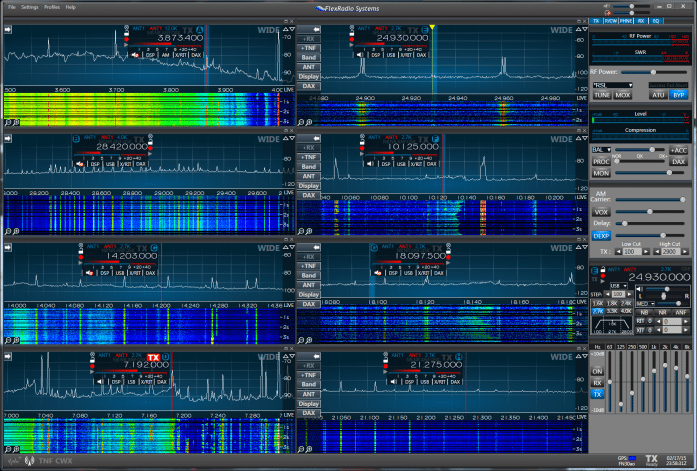Click the MOX button
This screenshot has height=471, width=697.
622,95
